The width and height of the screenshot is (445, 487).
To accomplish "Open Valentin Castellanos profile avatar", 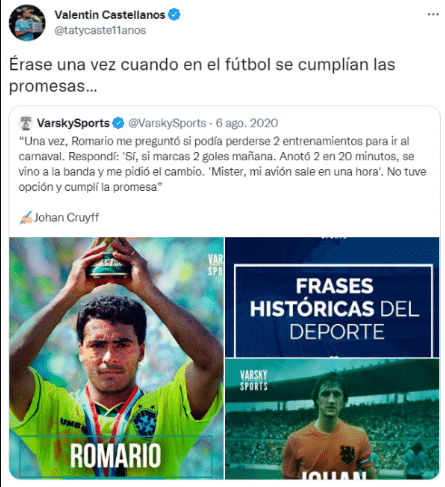I will (27, 23).
